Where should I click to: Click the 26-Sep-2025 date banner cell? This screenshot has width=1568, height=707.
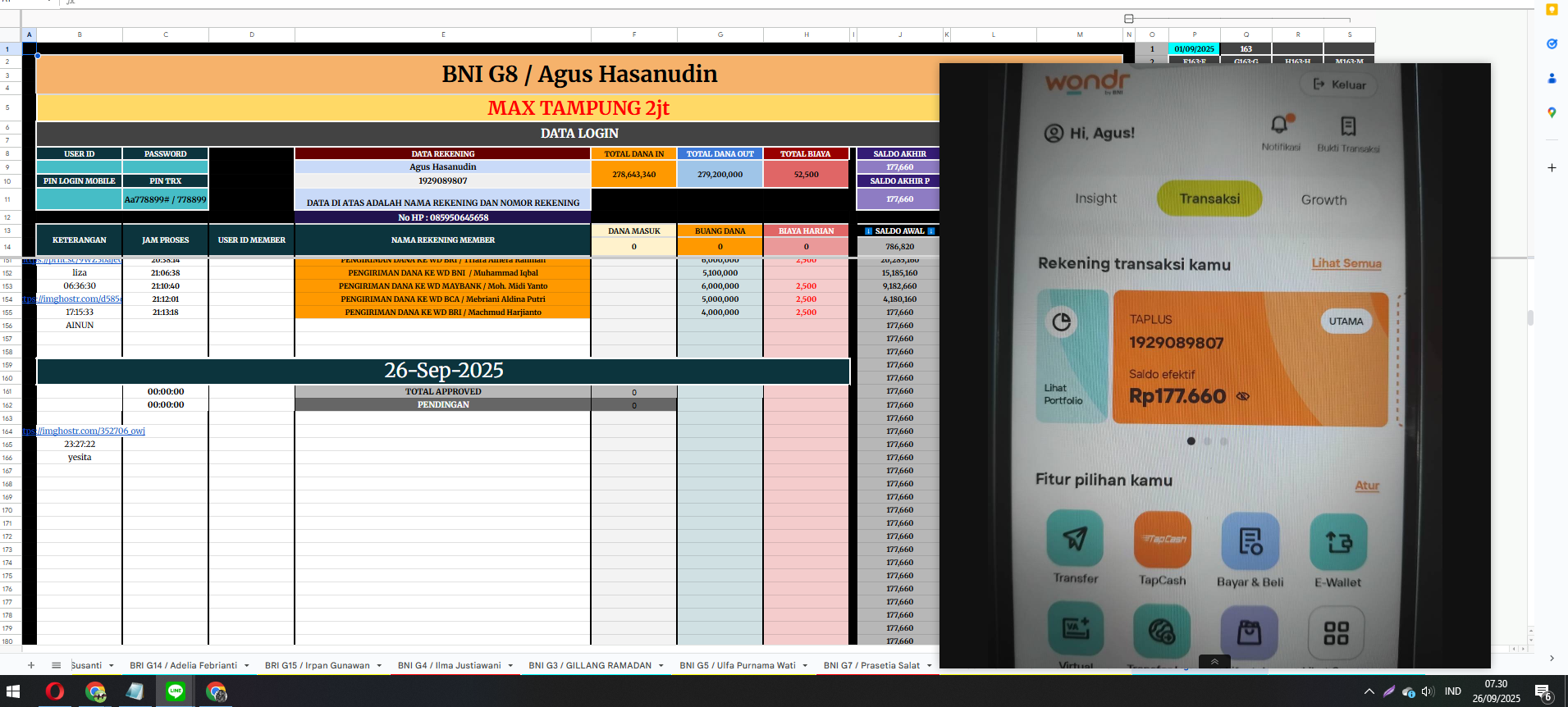click(443, 371)
